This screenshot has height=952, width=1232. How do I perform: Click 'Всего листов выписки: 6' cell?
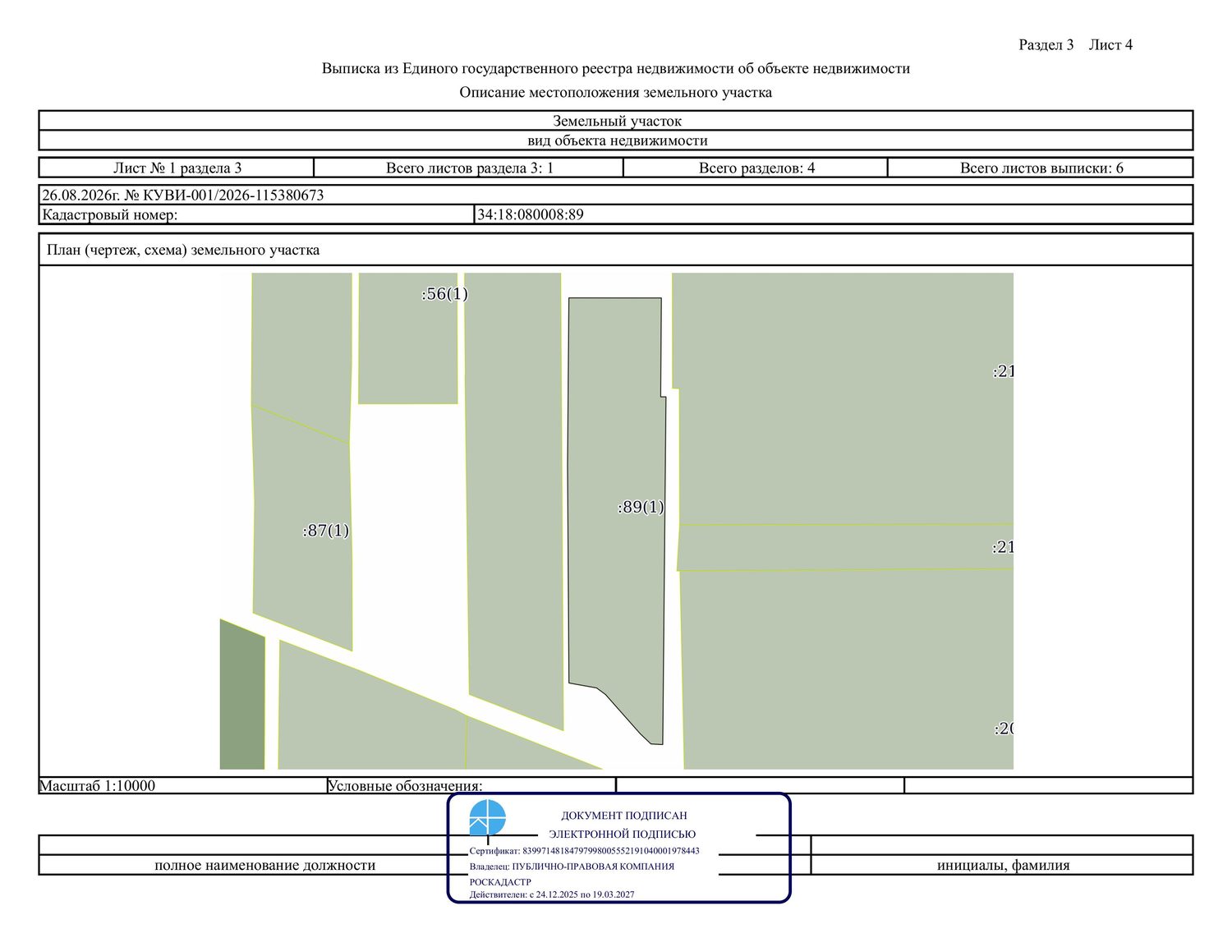click(1041, 168)
